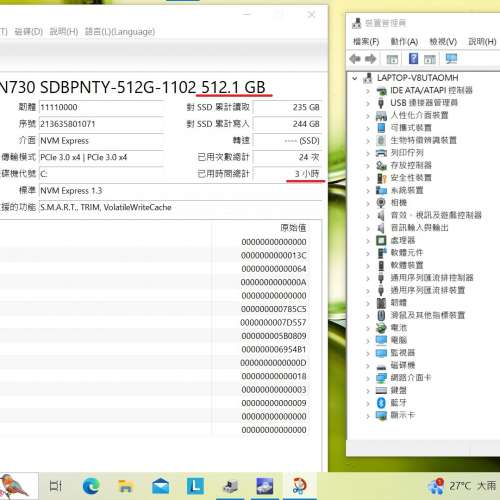
Task: Click the properties panel icon beside the help icon
Action: coord(430,59)
